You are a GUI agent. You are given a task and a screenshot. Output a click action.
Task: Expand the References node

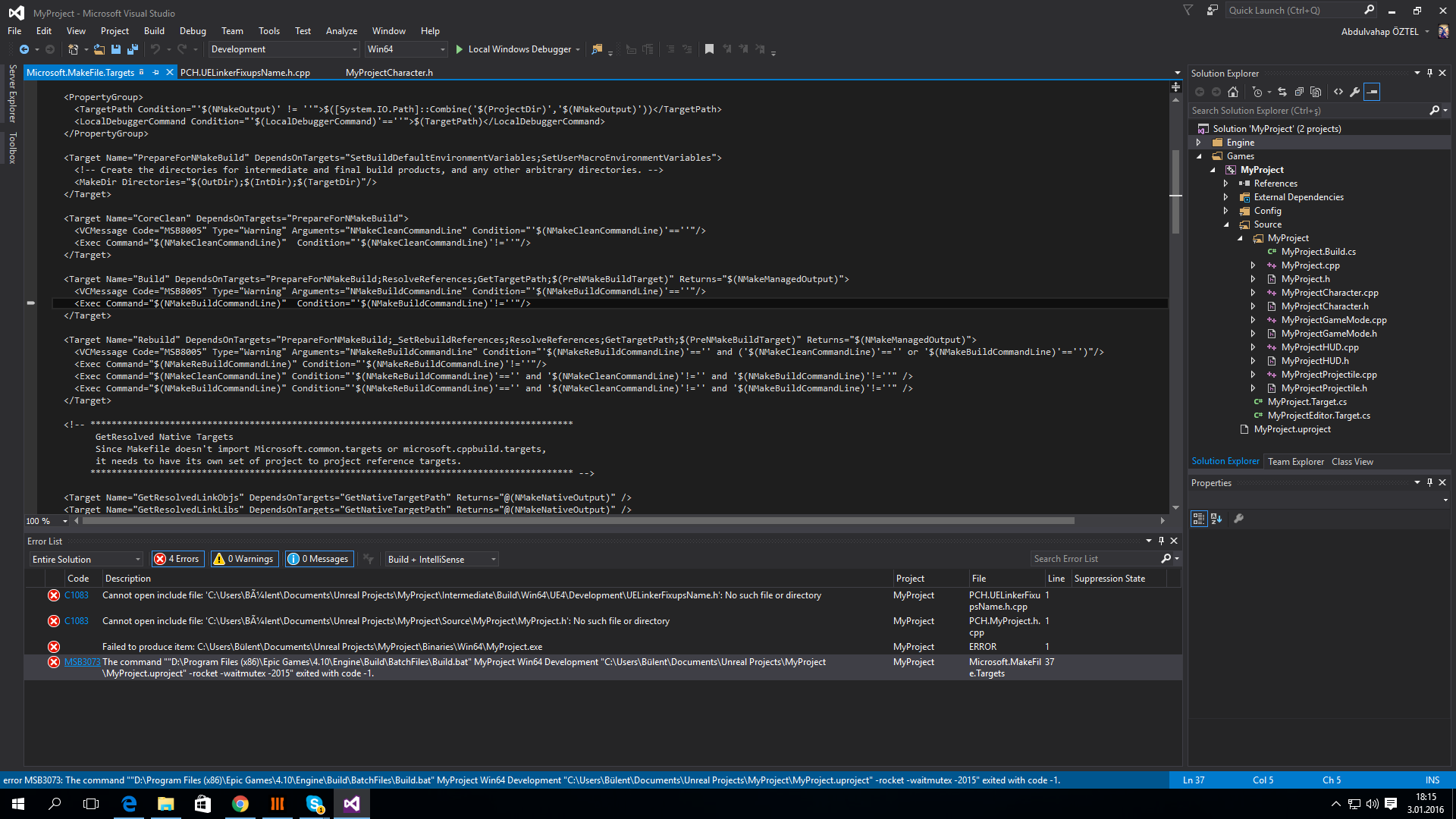pyautogui.click(x=1226, y=184)
